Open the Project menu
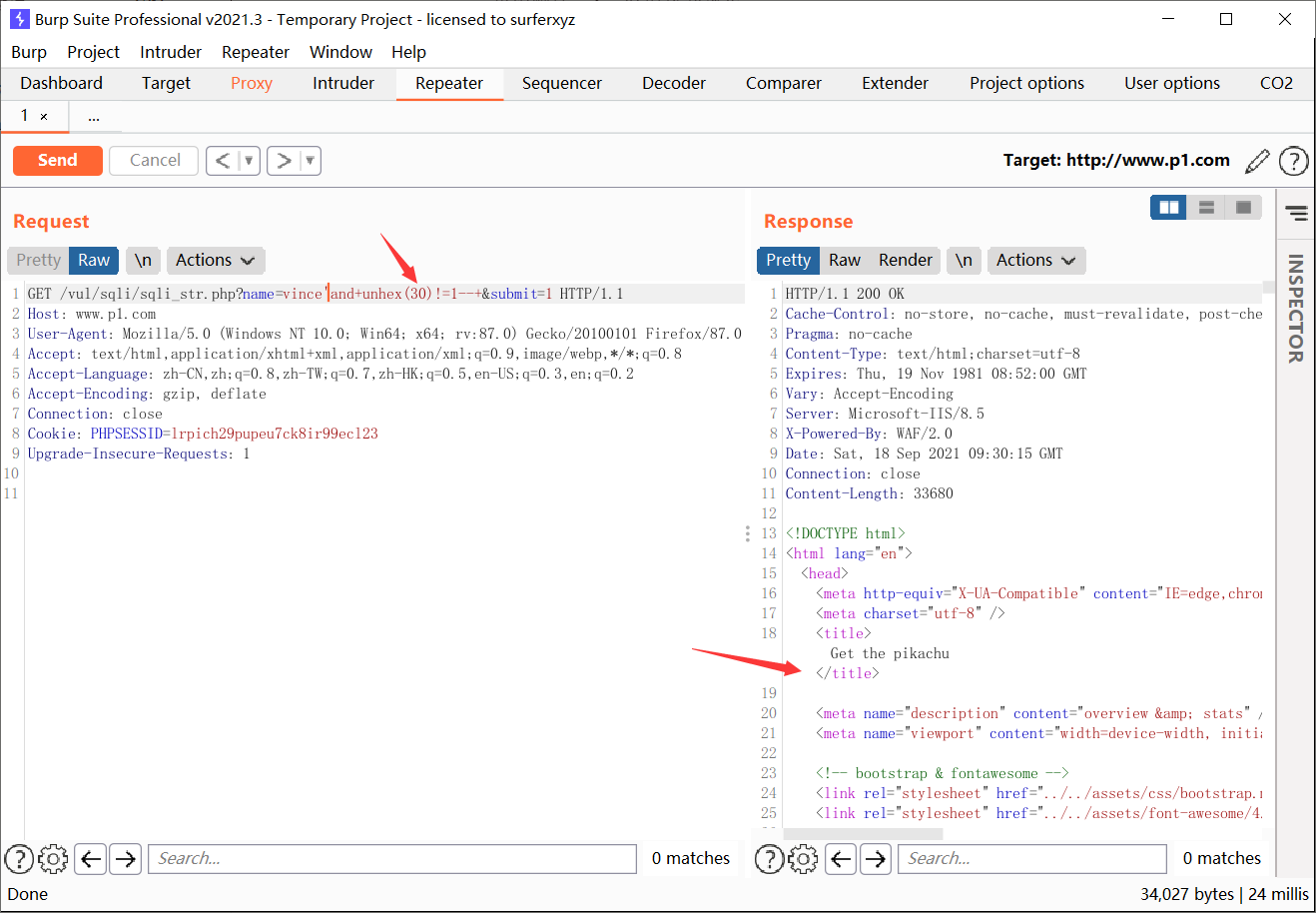Image resolution: width=1316 pixels, height=913 pixels. coord(93,52)
